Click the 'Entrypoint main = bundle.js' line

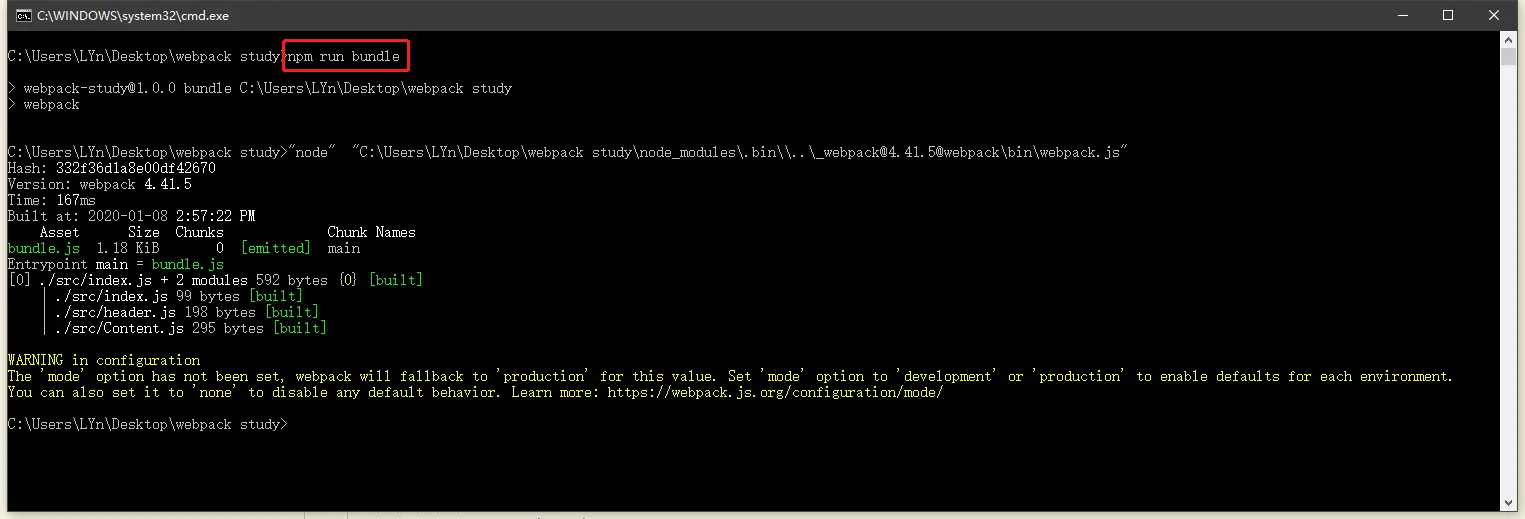pyautogui.click(x=115, y=264)
